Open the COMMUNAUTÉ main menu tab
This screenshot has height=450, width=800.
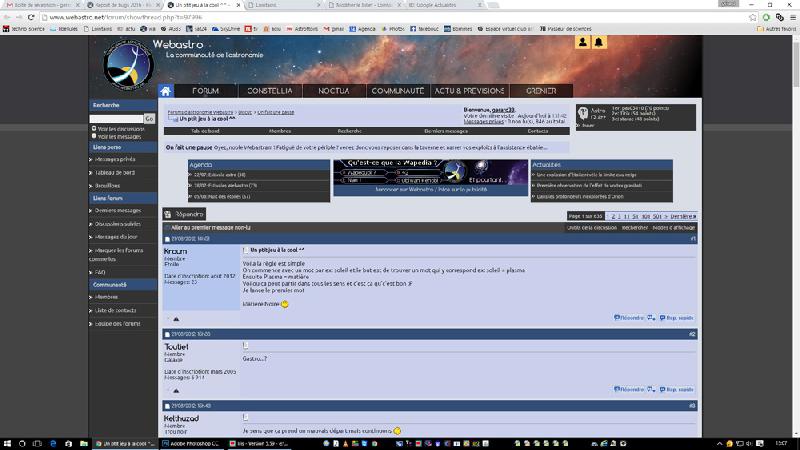click(398, 91)
